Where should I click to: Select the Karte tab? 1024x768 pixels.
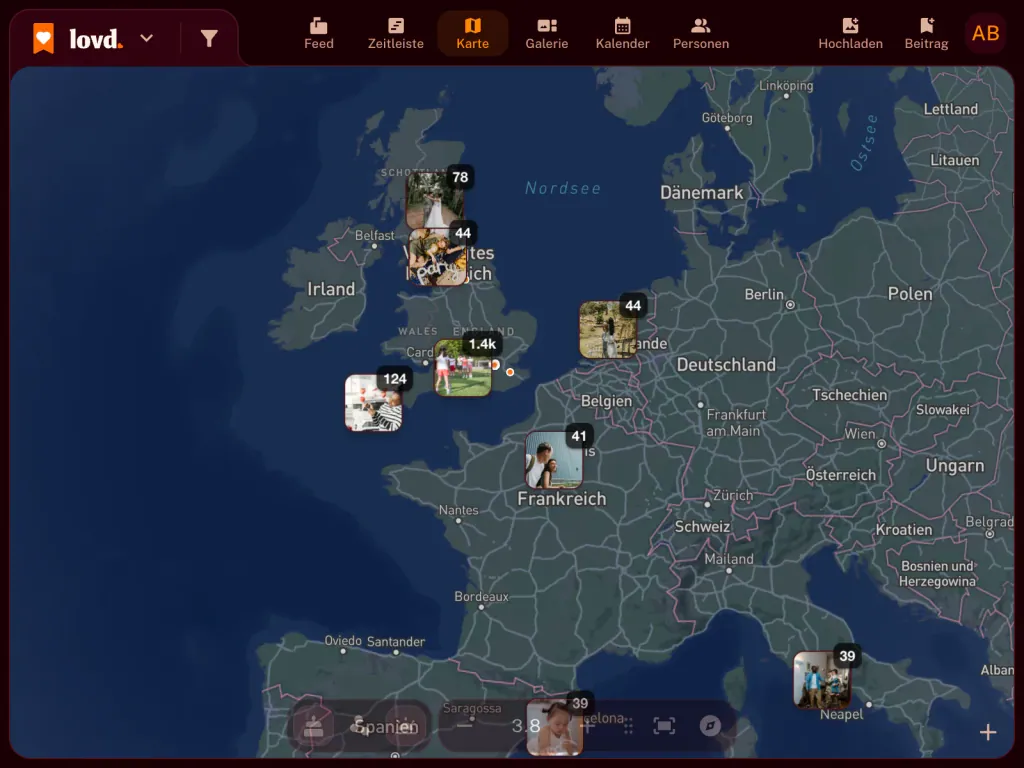473,34
